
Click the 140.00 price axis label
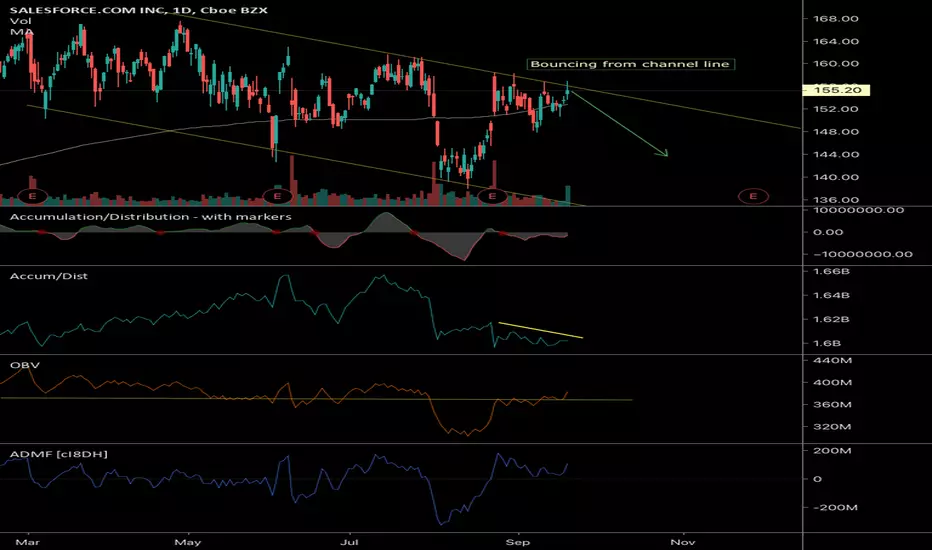tap(836, 177)
